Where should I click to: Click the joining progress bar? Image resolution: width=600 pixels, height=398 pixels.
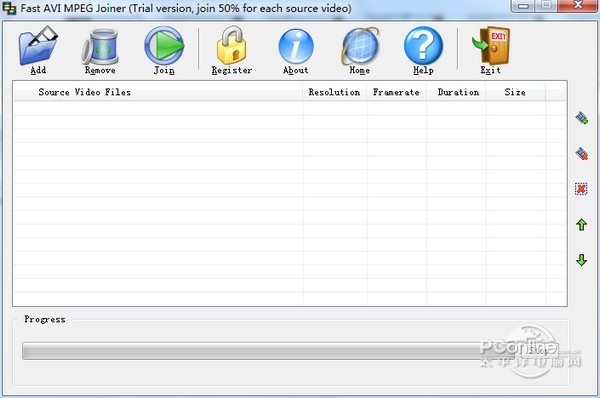point(268,351)
